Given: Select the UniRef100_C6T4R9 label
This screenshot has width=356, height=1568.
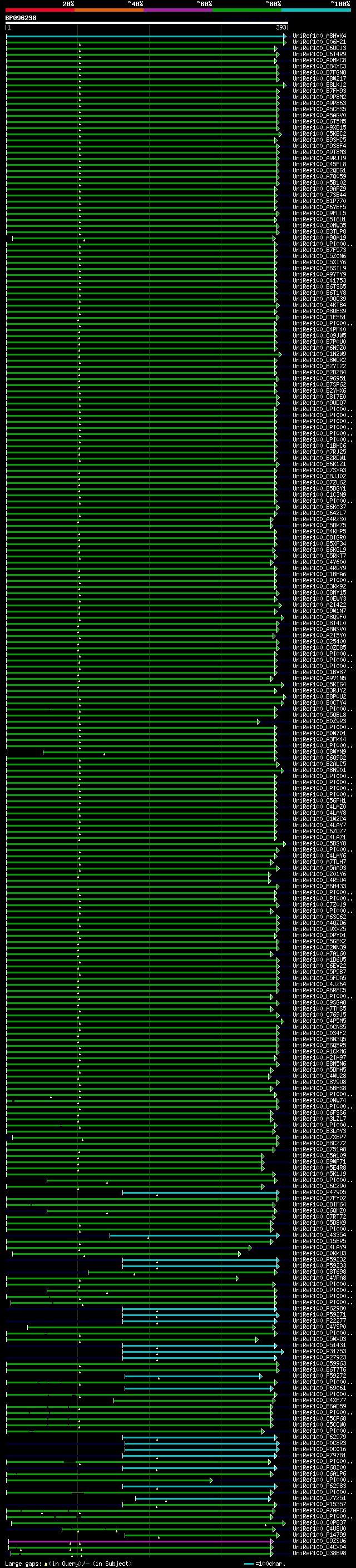Looking at the screenshot, I should [319, 54].
